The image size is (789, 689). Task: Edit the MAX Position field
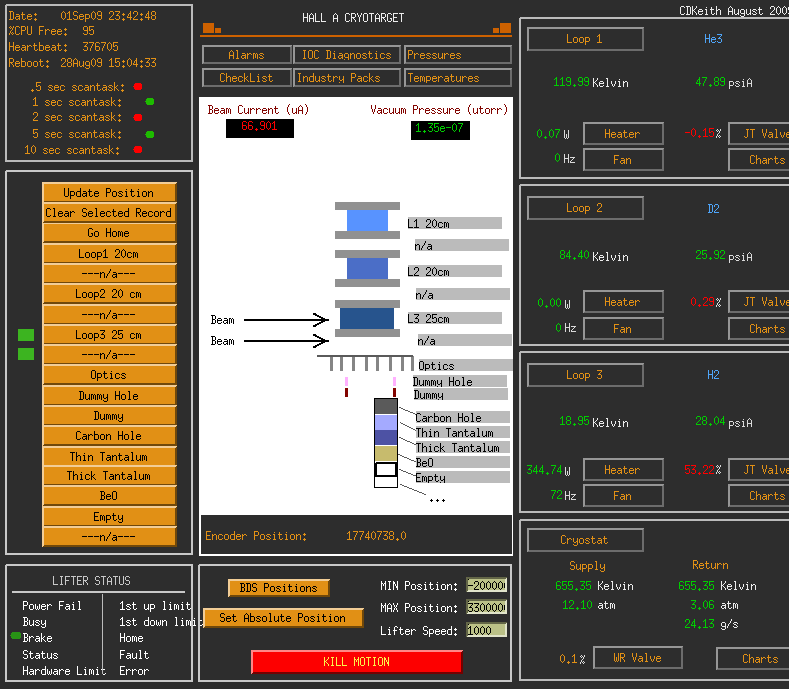(486, 607)
